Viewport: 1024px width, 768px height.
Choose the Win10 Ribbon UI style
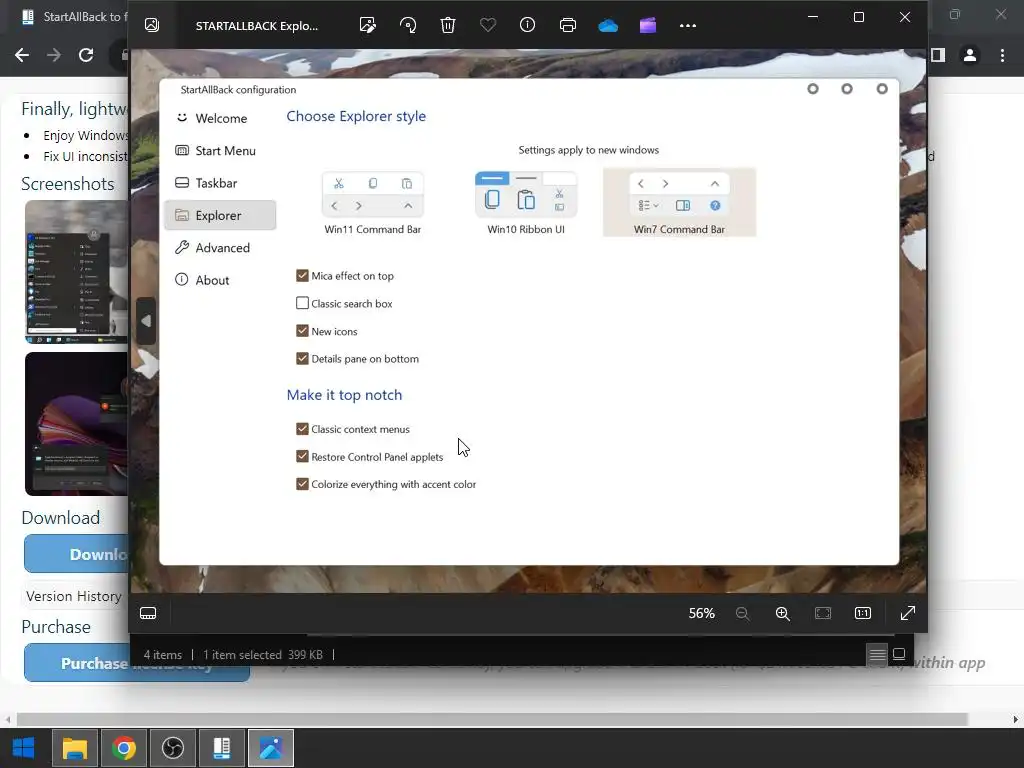click(526, 203)
